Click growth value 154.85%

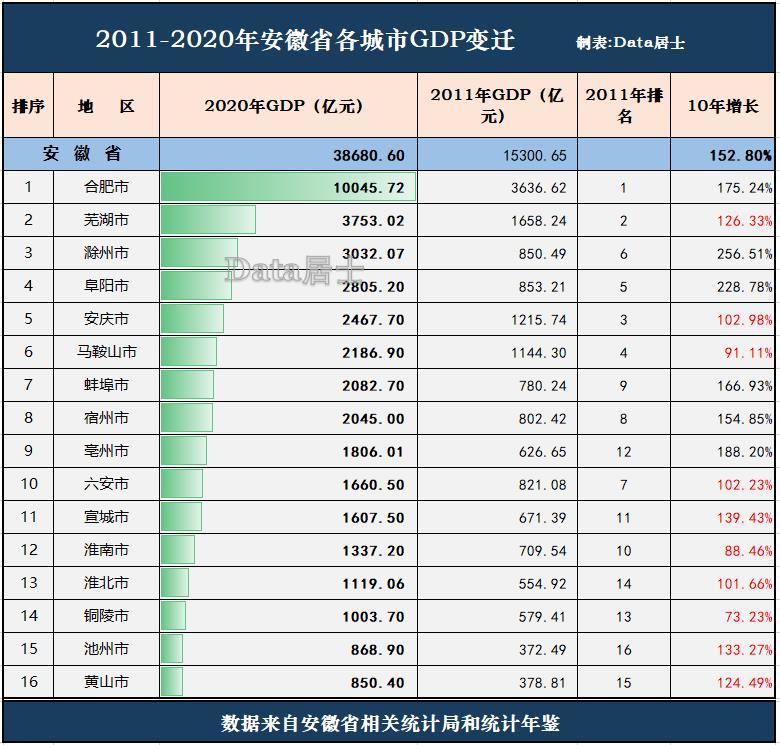pyautogui.click(x=745, y=419)
